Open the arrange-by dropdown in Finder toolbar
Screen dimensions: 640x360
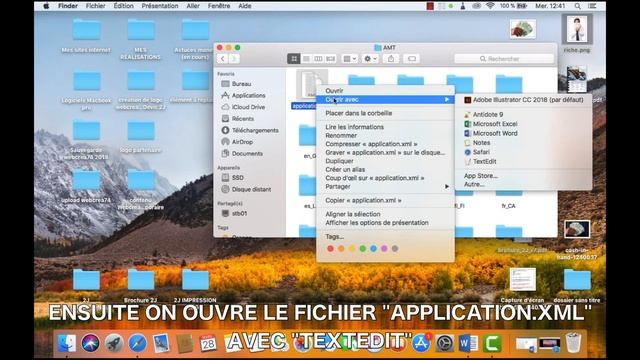tap(349, 59)
